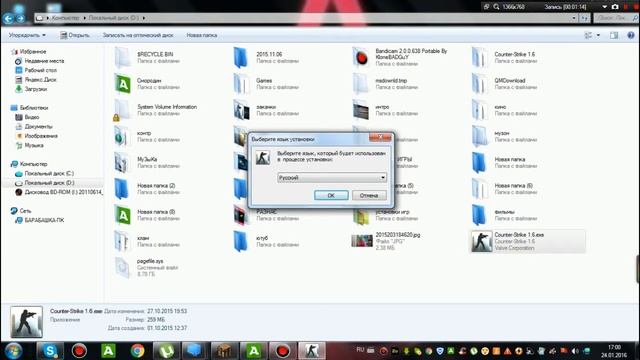
Task: Toggle the preview pane icon in toolbar
Action: tap(614, 36)
